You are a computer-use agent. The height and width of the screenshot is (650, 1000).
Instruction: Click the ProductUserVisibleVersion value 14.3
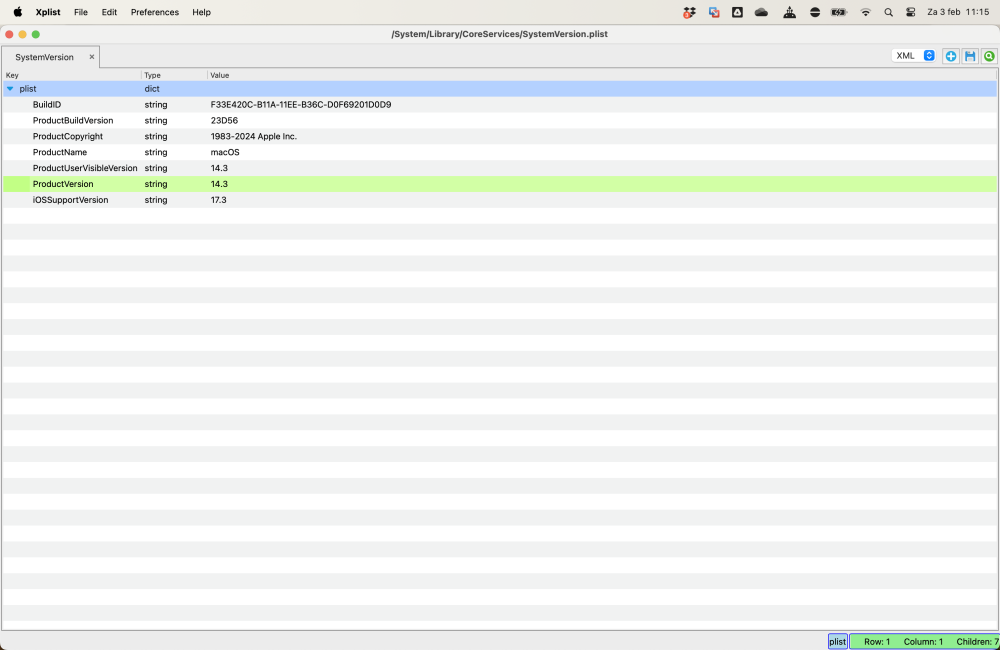219,168
